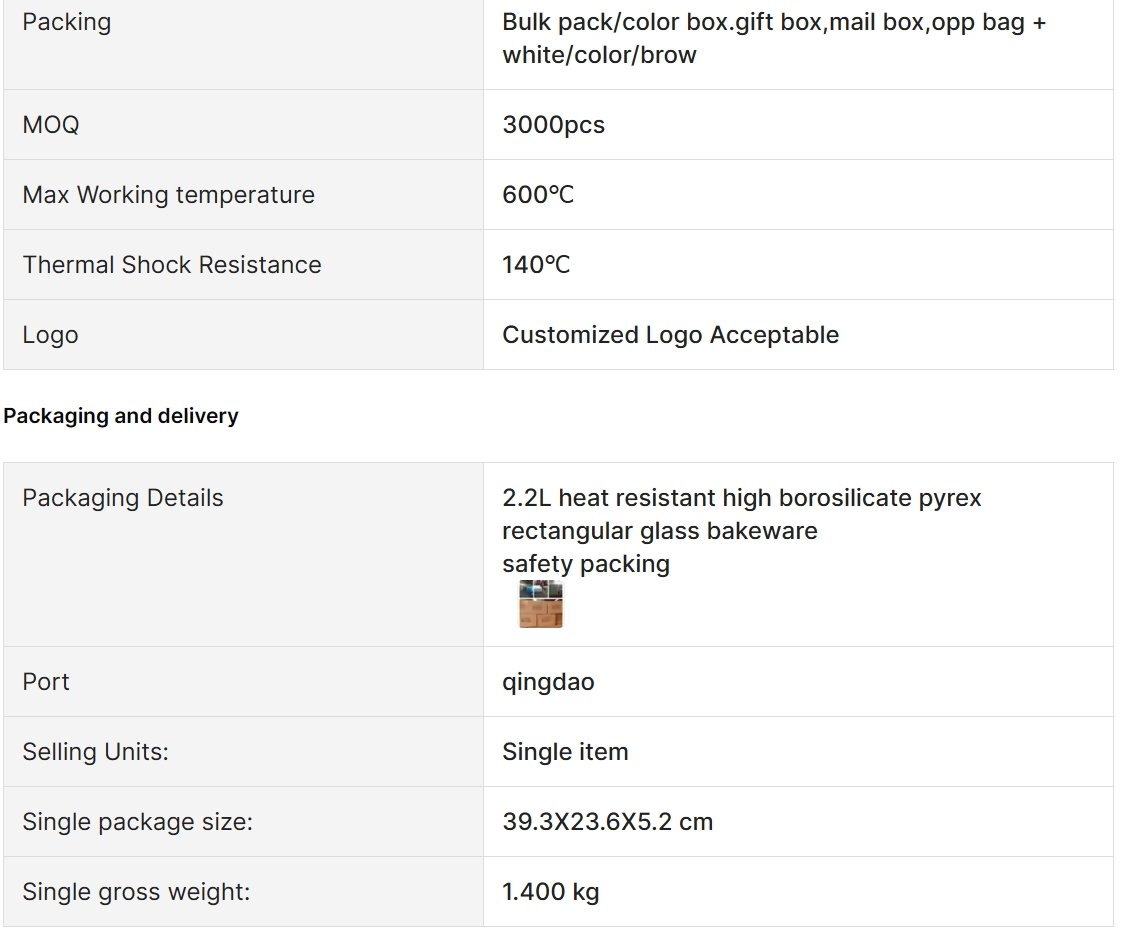
Task: Click the Selling Units label
Action: [x=96, y=752]
